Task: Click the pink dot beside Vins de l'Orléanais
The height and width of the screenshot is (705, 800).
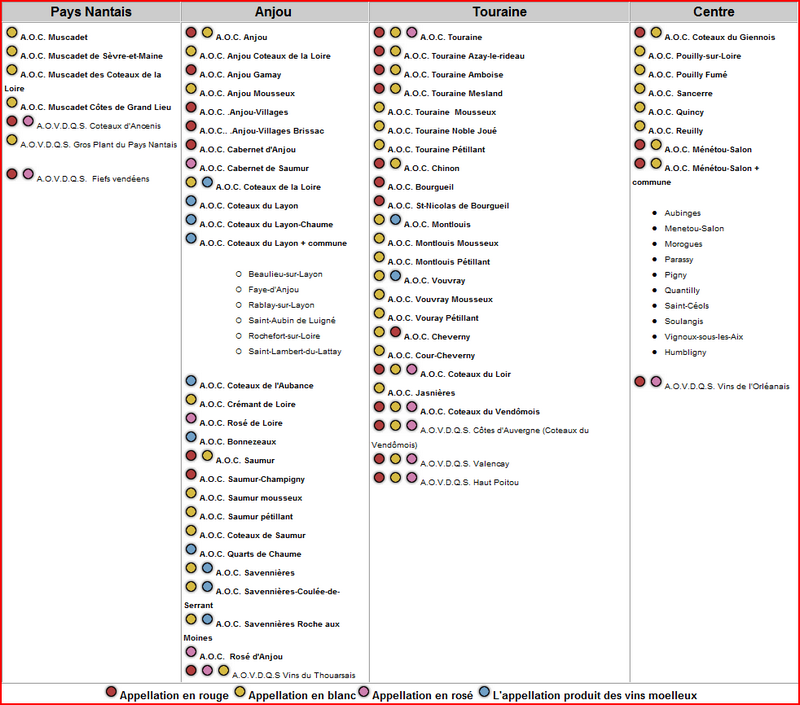Action: coord(656,381)
